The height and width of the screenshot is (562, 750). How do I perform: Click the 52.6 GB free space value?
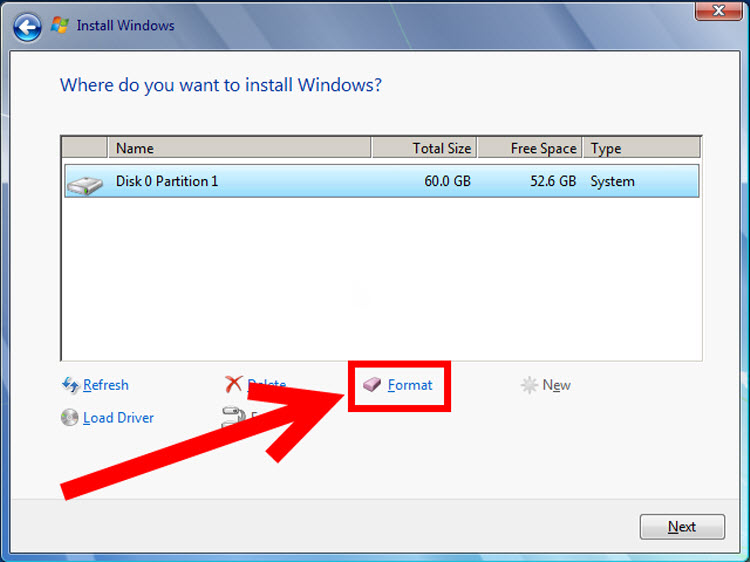(553, 181)
